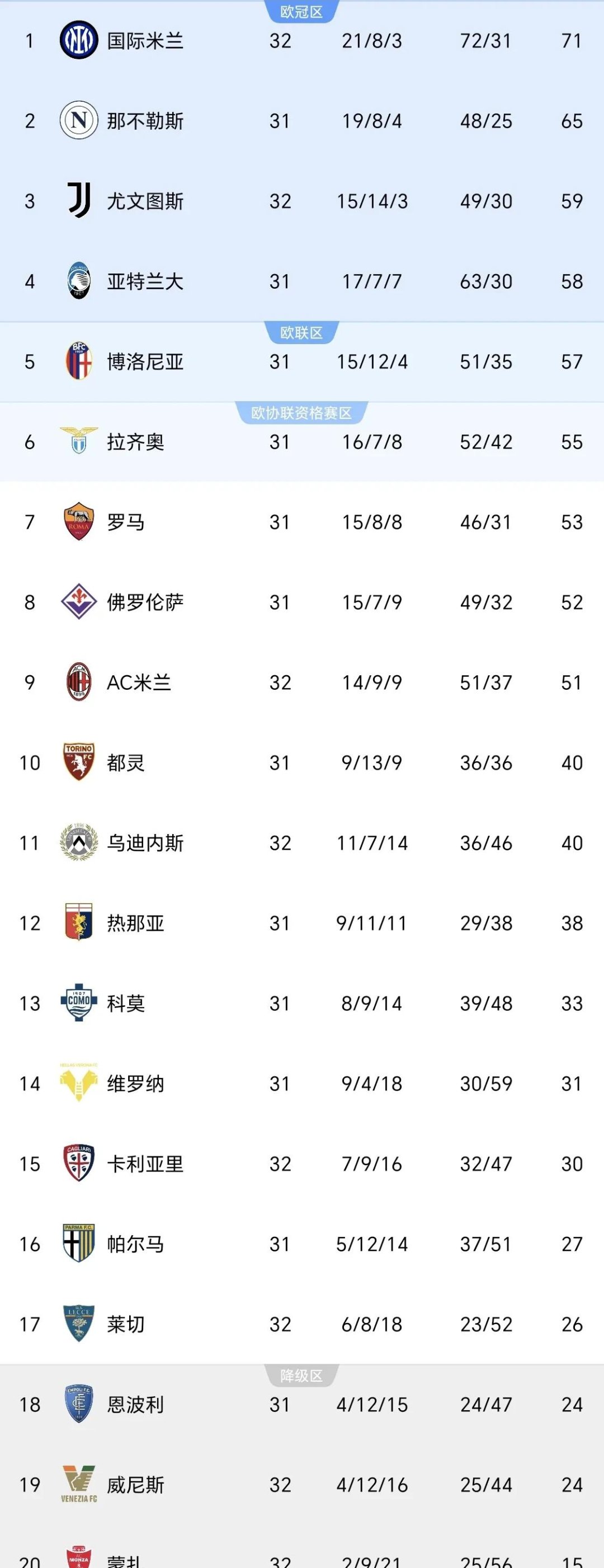The height and width of the screenshot is (1568, 604).
Task: Click the Inter Milan club crest
Action: click(79, 41)
